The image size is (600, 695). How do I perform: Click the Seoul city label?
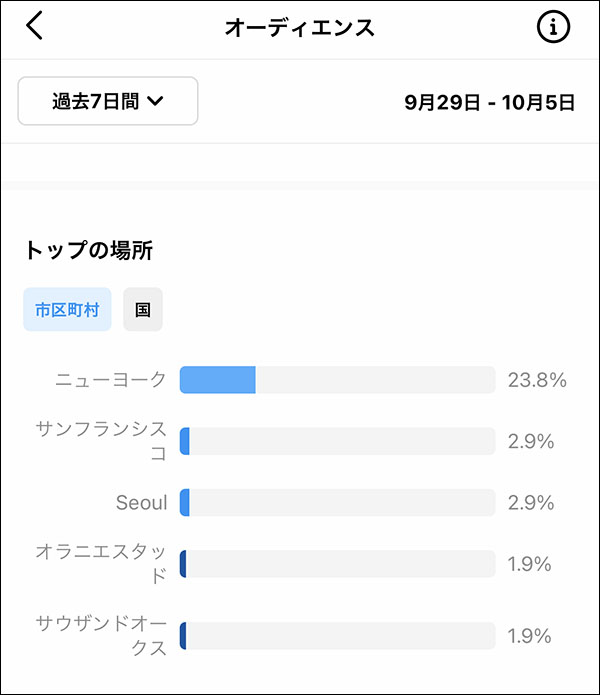pos(141,503)
